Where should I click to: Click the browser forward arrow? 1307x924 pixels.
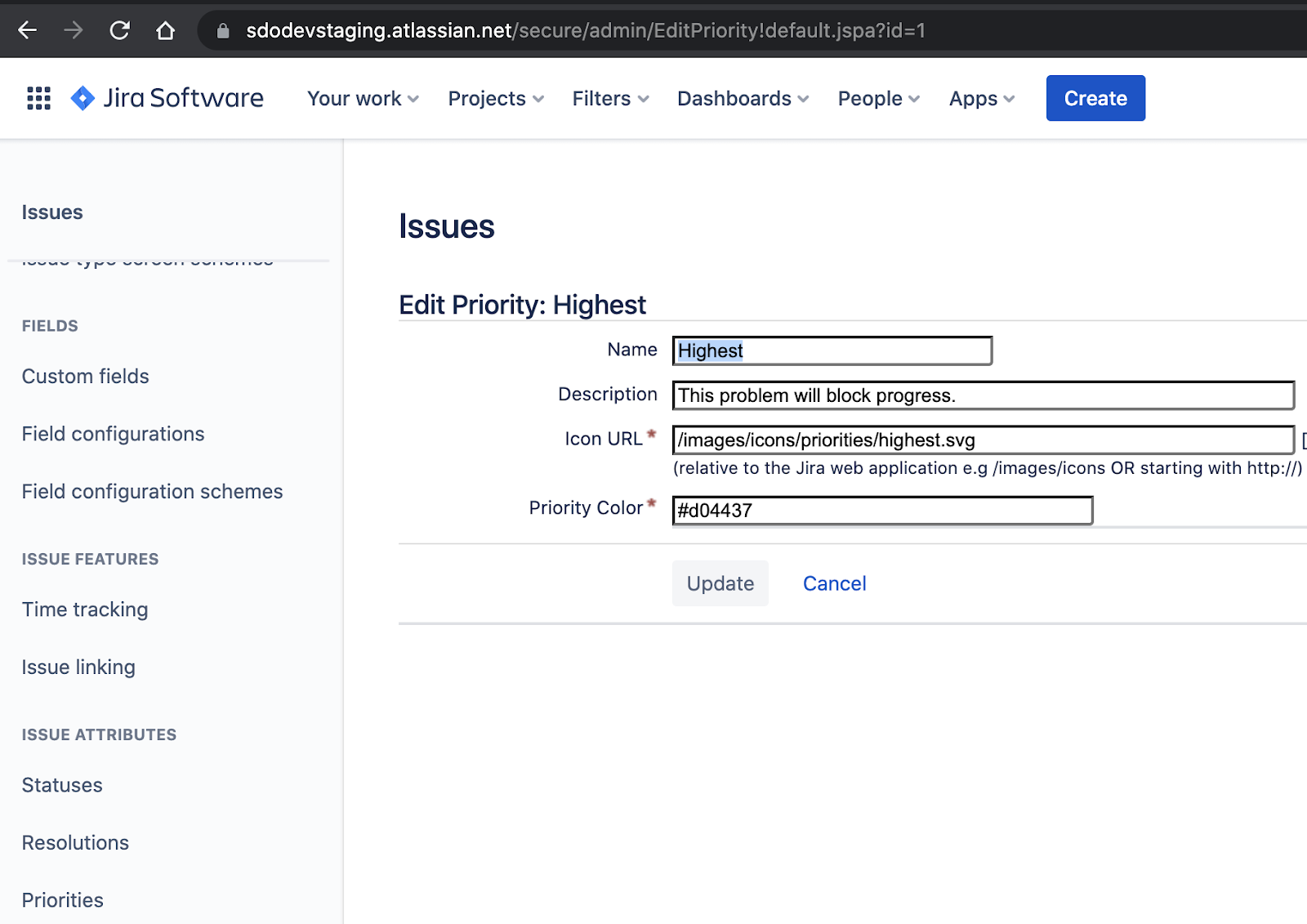[74, 31]
